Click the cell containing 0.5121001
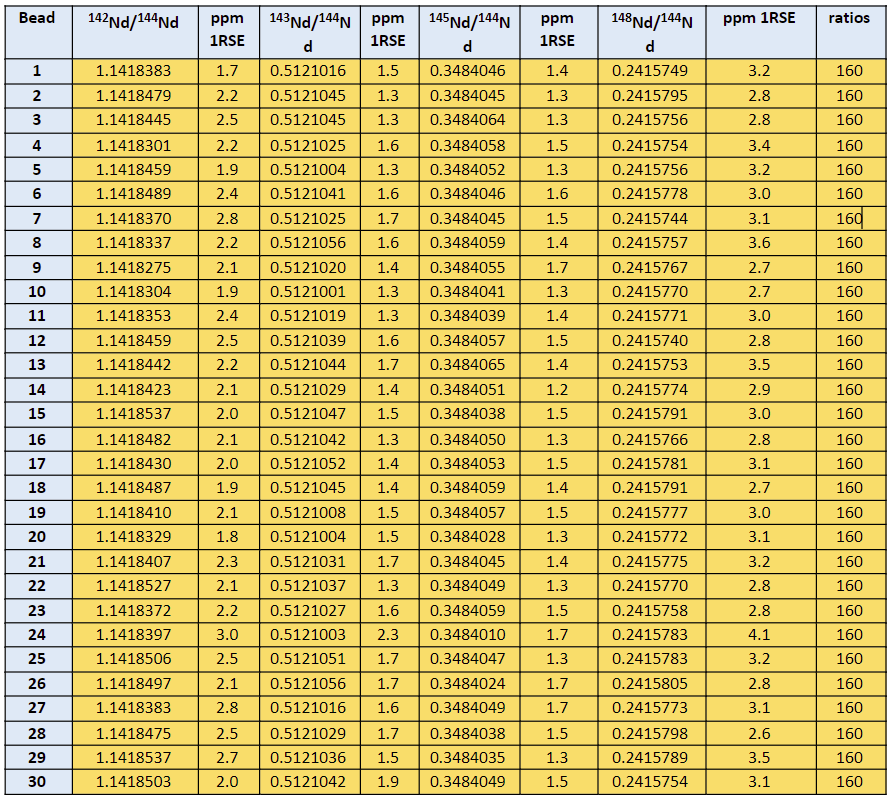The image size is (887, 795). (x=310, y=291)
